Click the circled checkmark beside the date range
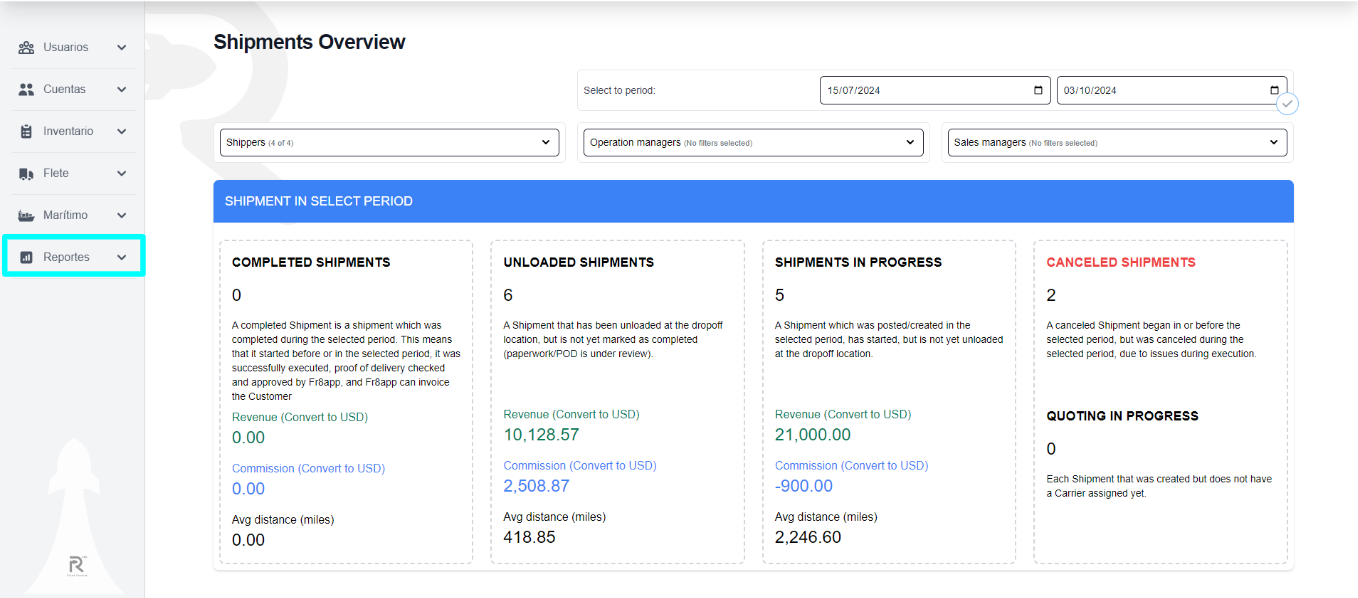Image resolution: width=1358 pixels, height=598 pixels. [x=1288, y=103]
